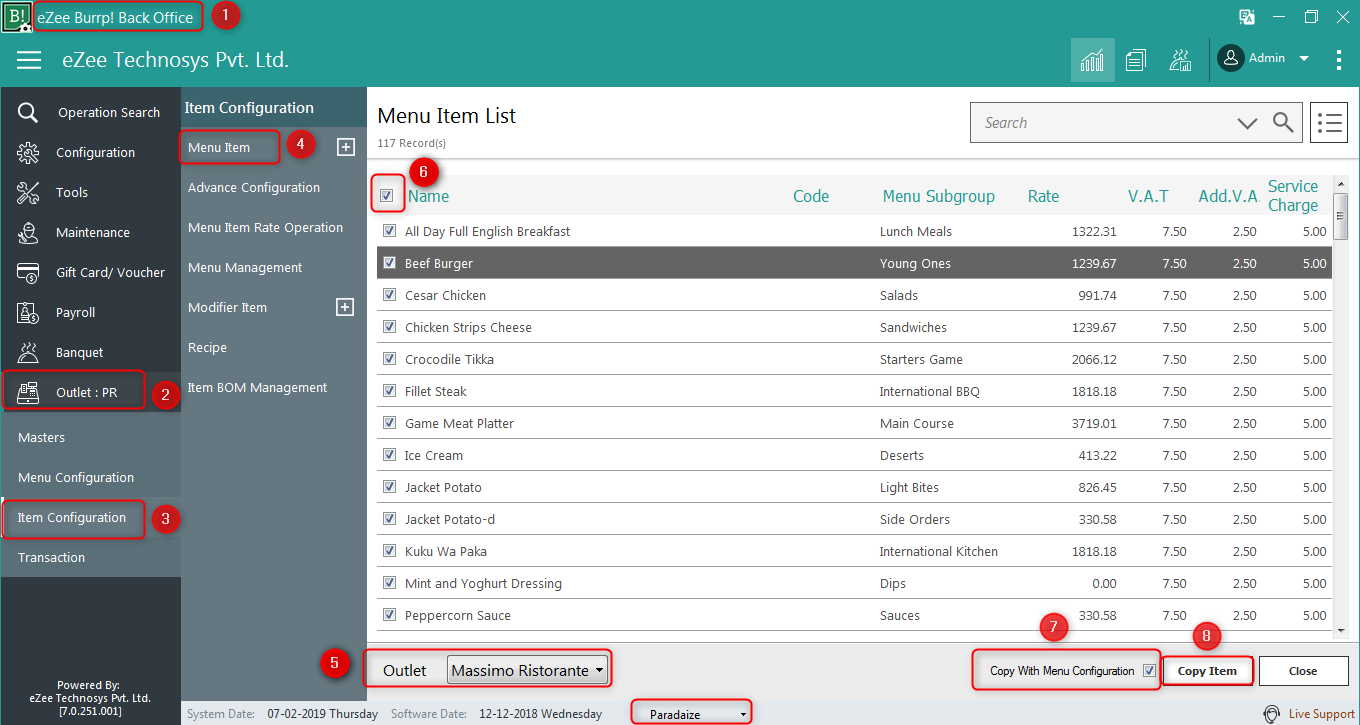
Task: Open Menu Item Rate Operation
Action: click(x=265, y=227)
